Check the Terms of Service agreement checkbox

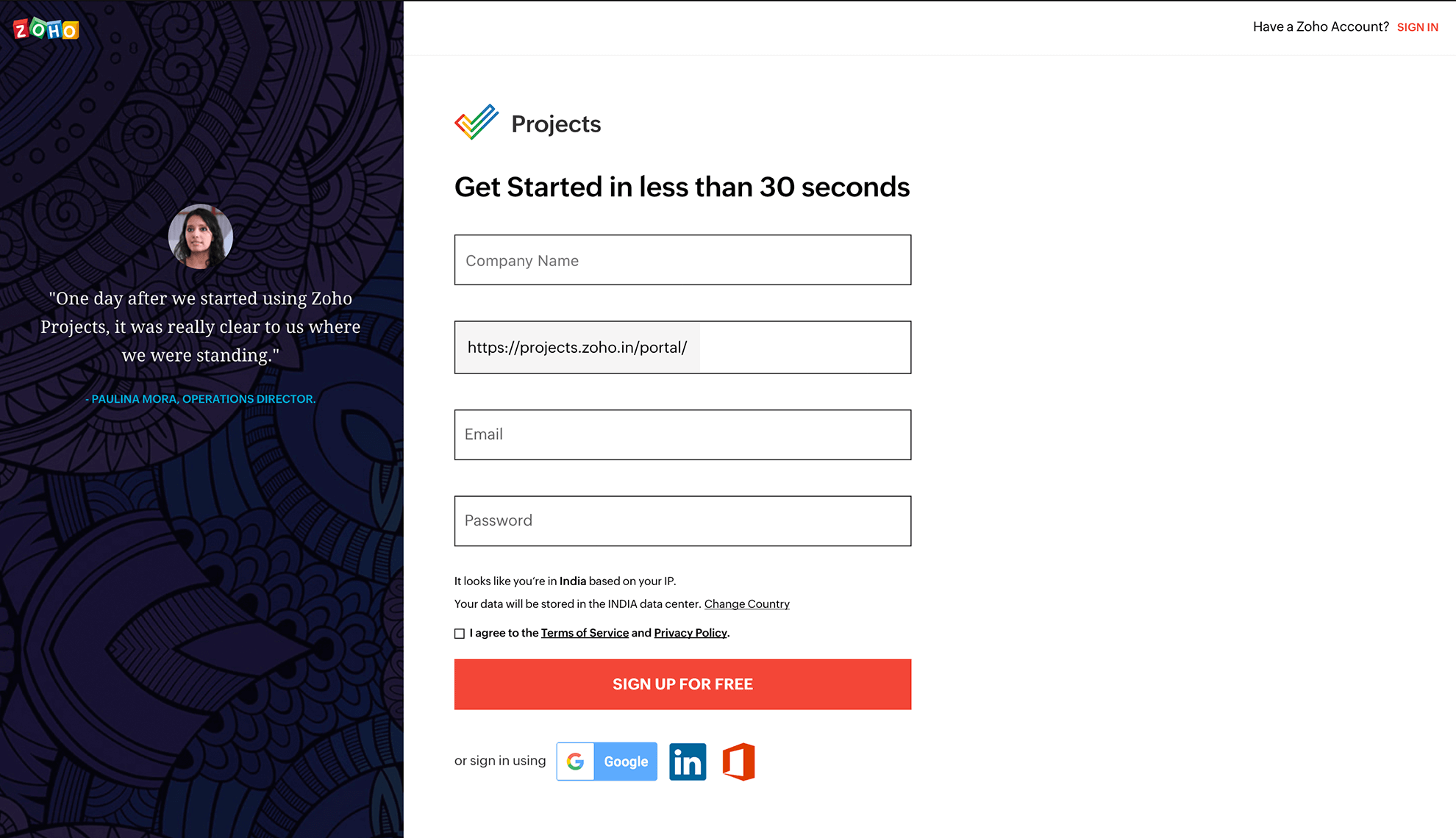pos(459,633)
